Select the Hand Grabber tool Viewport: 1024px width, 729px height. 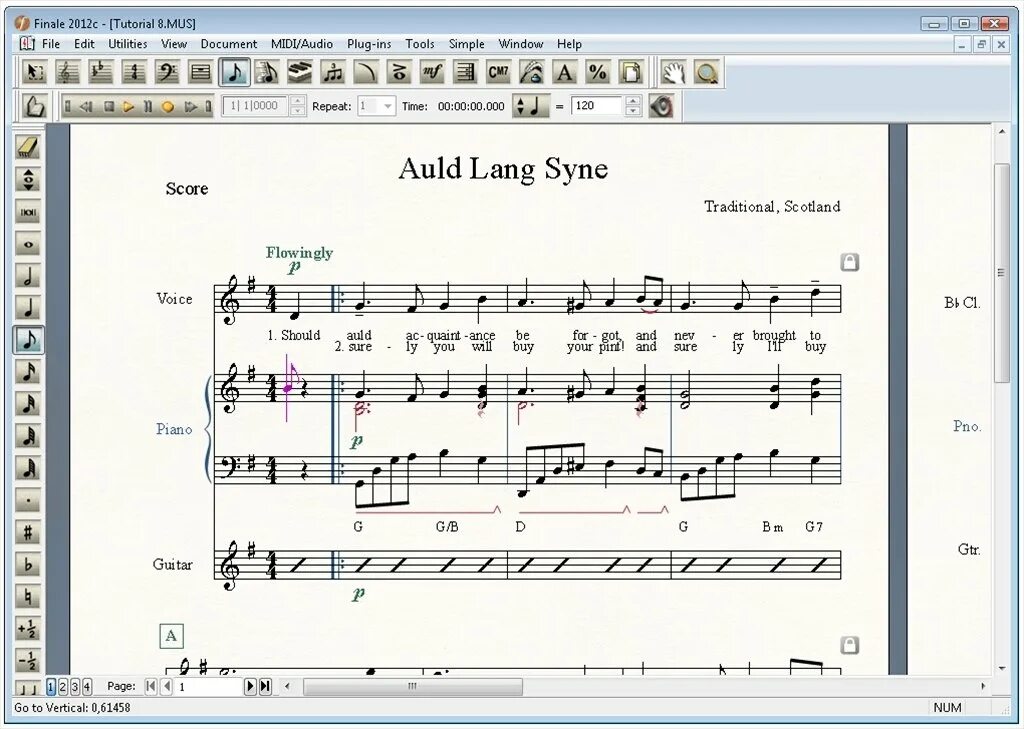673,72
